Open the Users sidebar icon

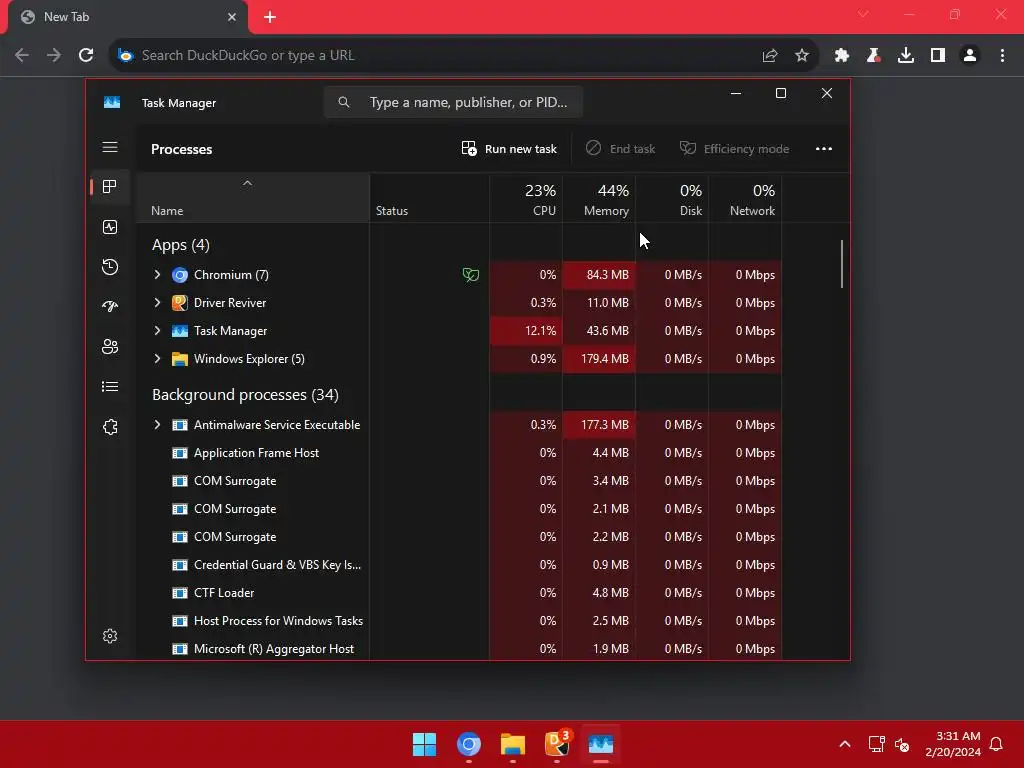[110, 347]
